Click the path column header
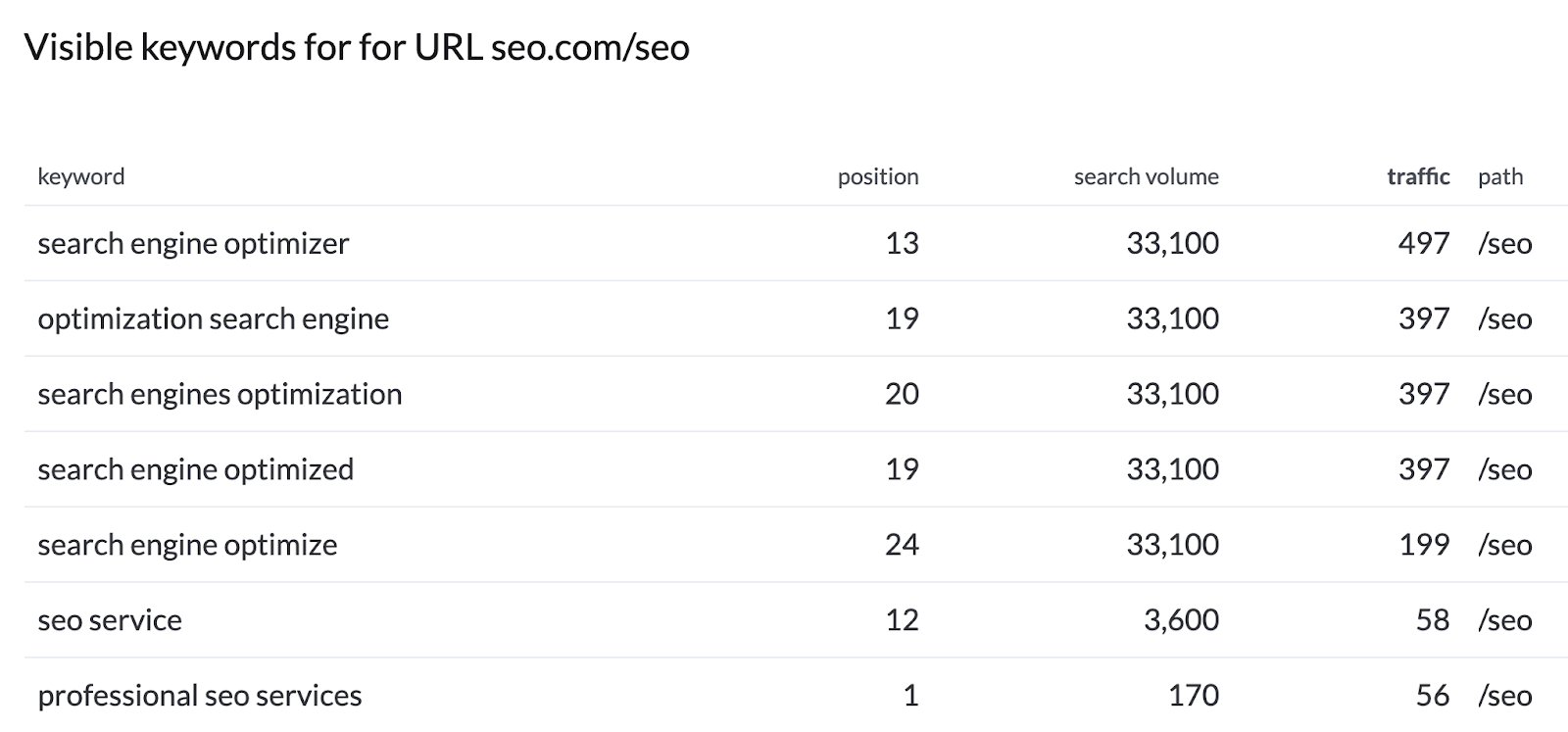Screen dimensions: 1568x732 coord(1500,177)
